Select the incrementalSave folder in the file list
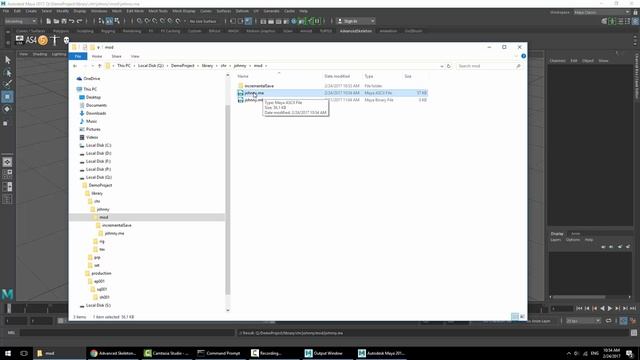640x360 pixels. 259,86
